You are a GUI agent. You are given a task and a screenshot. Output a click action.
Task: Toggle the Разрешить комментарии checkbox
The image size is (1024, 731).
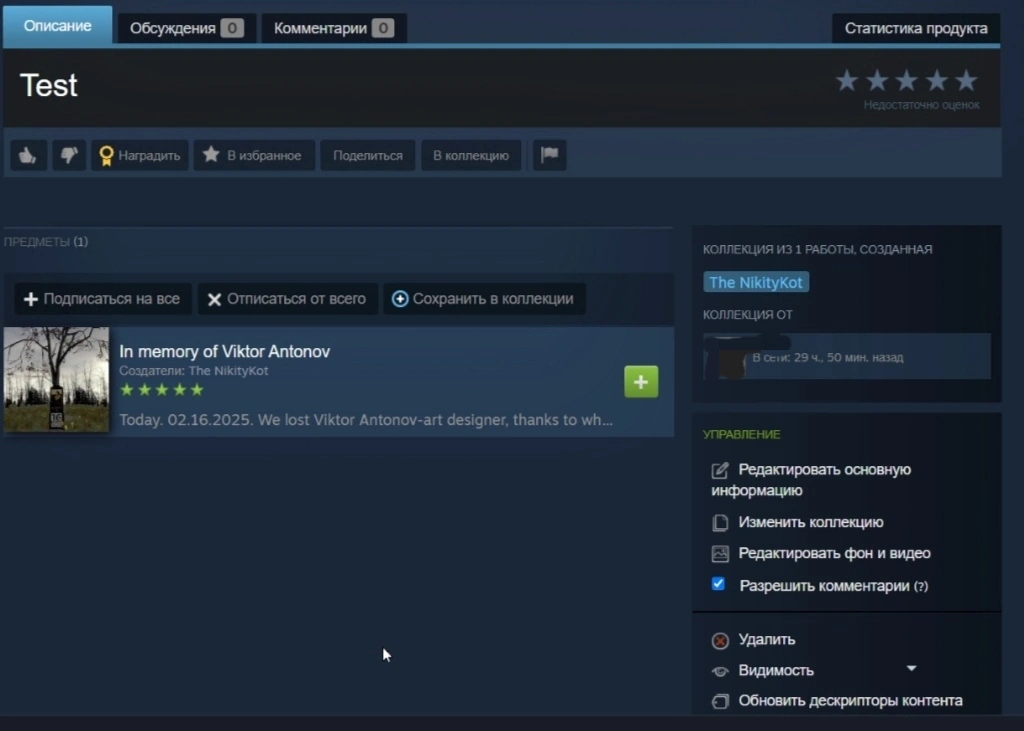(718, 584)
